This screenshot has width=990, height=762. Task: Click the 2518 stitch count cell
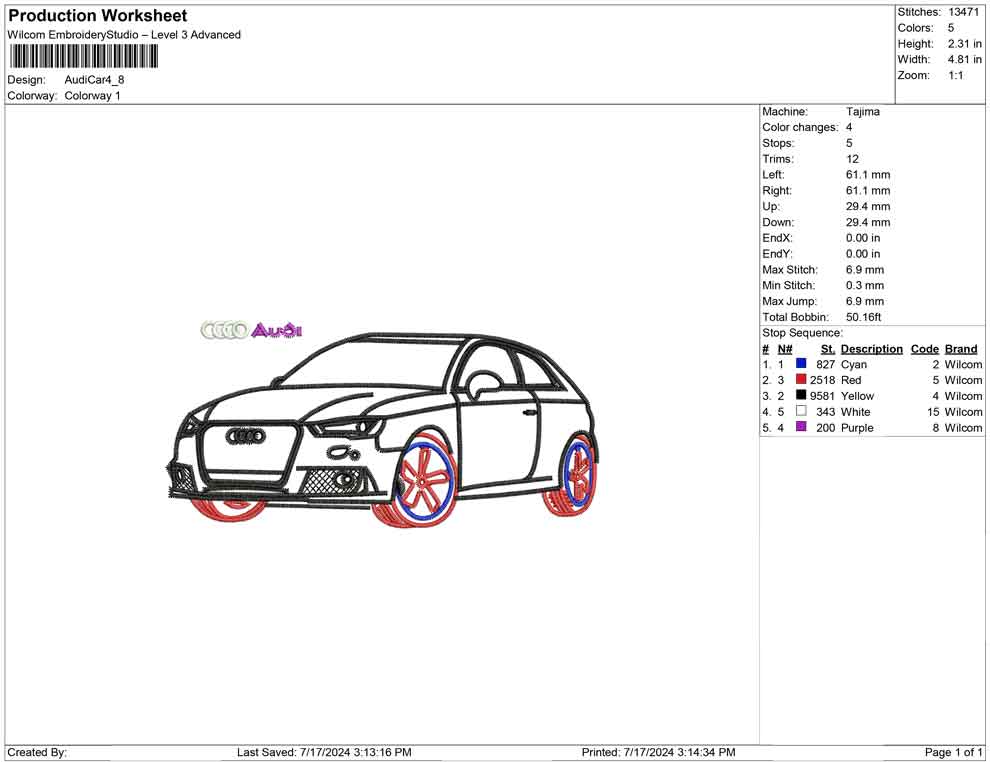(x=822, y=380)
